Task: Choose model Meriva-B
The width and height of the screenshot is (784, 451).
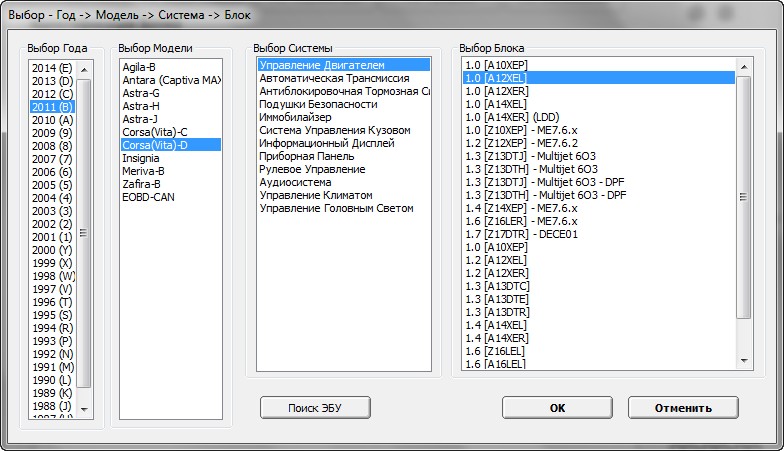Action: pos(170,171)
